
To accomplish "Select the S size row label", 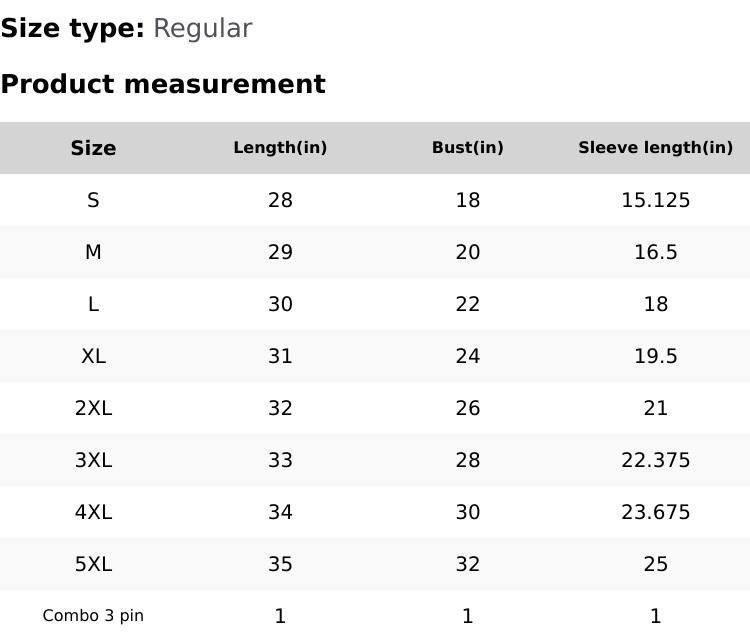I will coord(93,200).
